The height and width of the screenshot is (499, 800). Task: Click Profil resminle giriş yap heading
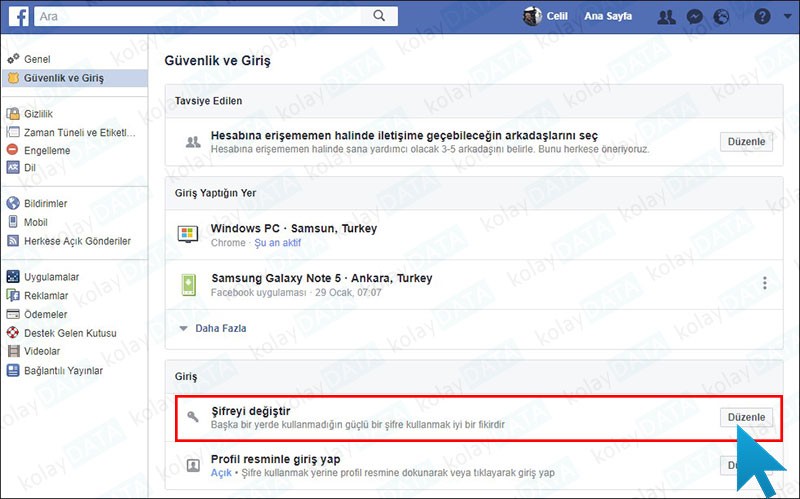(276, 459)
